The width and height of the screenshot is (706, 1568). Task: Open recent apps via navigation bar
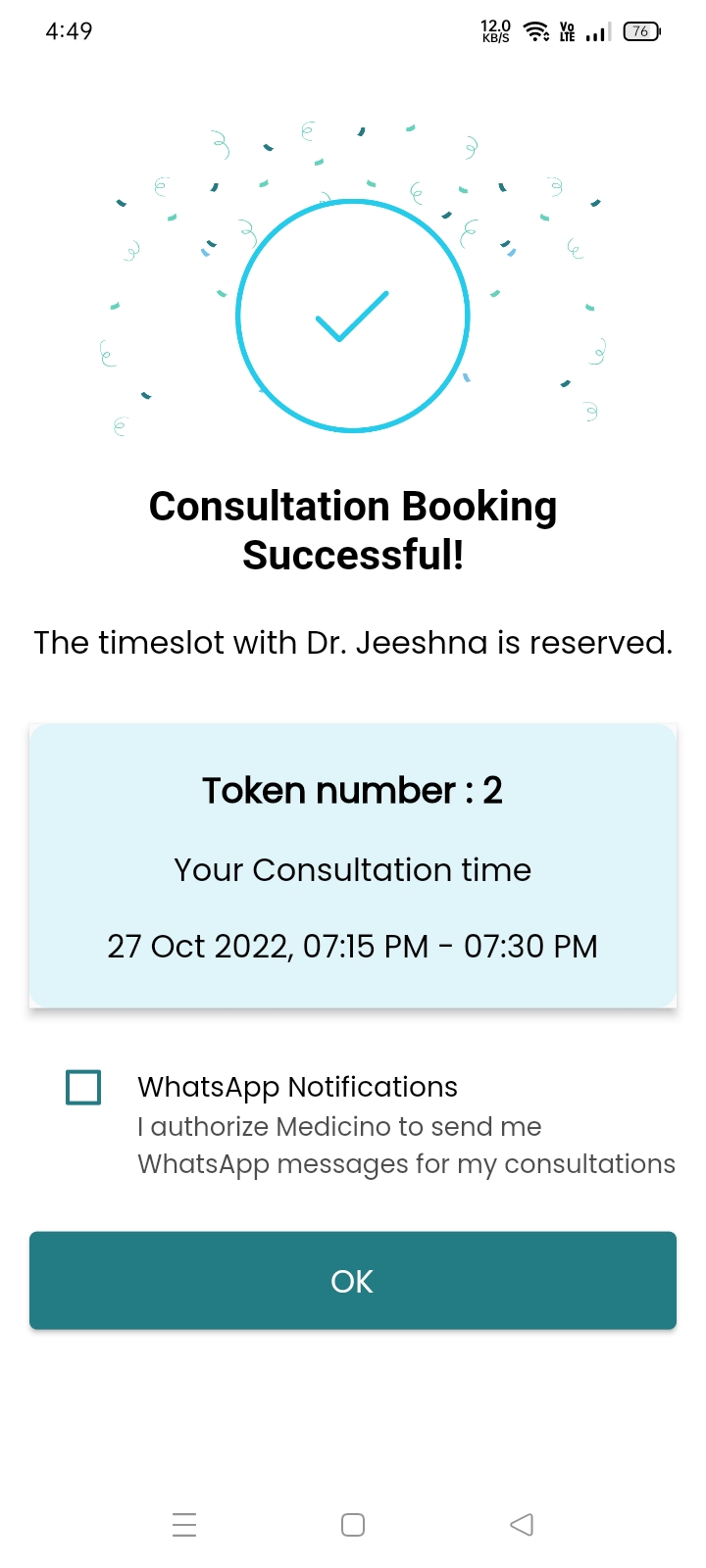(x=184, y=1525)
